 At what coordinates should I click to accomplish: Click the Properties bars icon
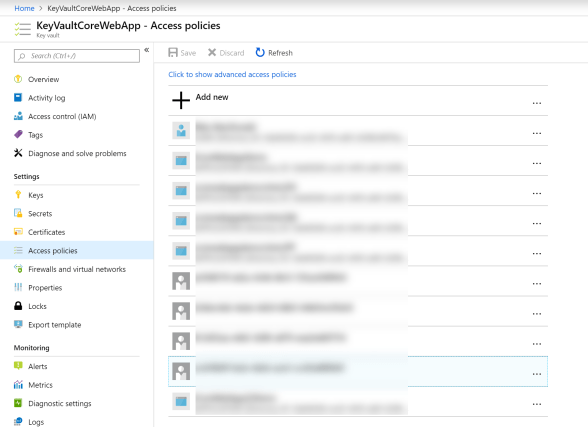pyautogui.click(x=18, y=287)
